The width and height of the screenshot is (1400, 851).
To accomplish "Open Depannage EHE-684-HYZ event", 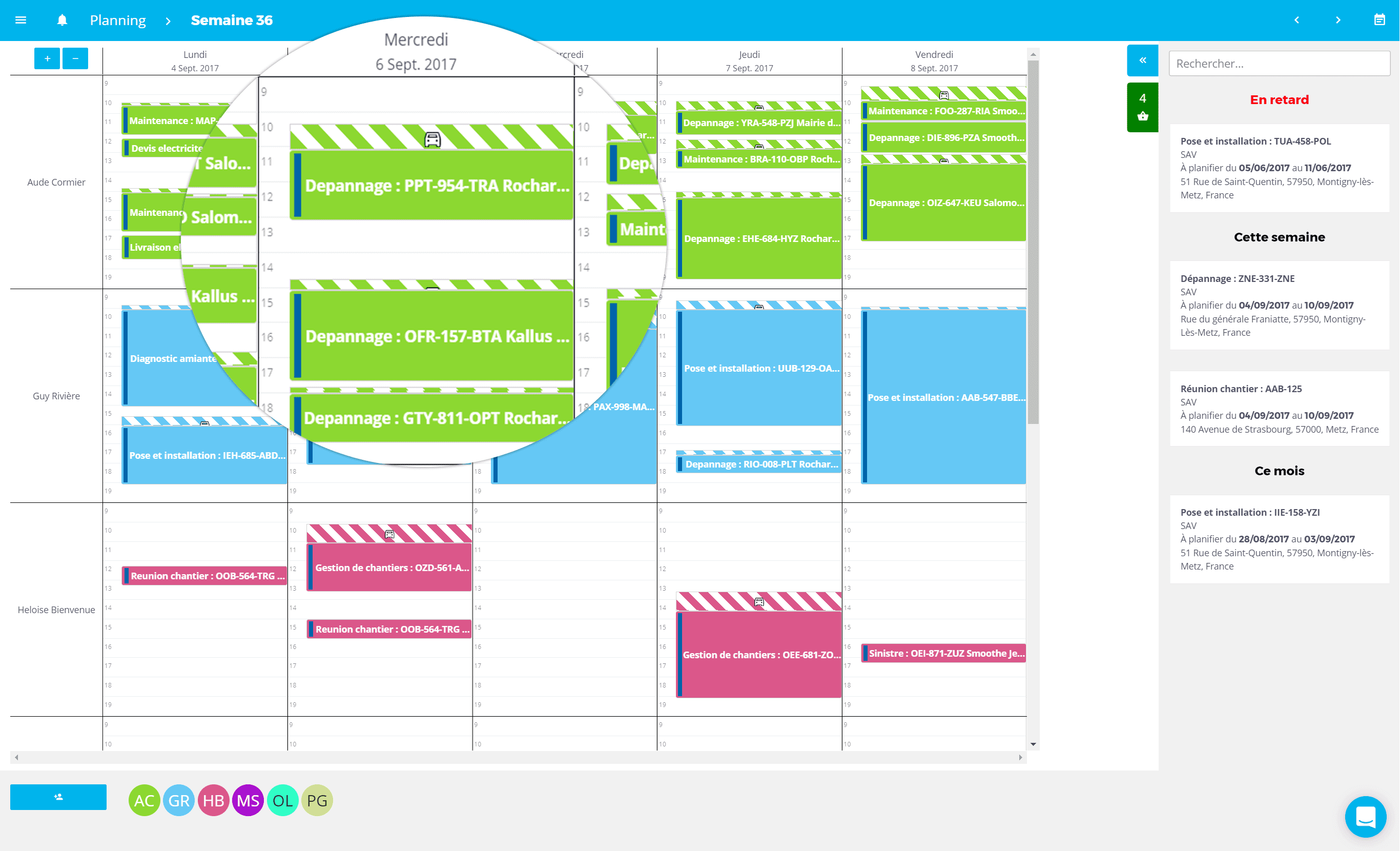I will [758, 238].
